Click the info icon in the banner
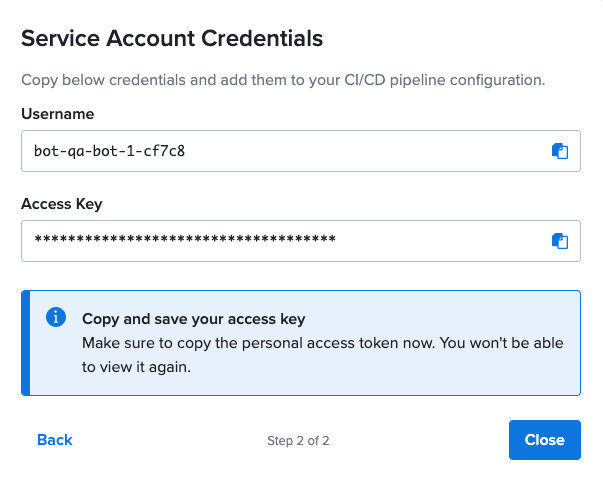The image size is (603, 480). pos(56,318)
